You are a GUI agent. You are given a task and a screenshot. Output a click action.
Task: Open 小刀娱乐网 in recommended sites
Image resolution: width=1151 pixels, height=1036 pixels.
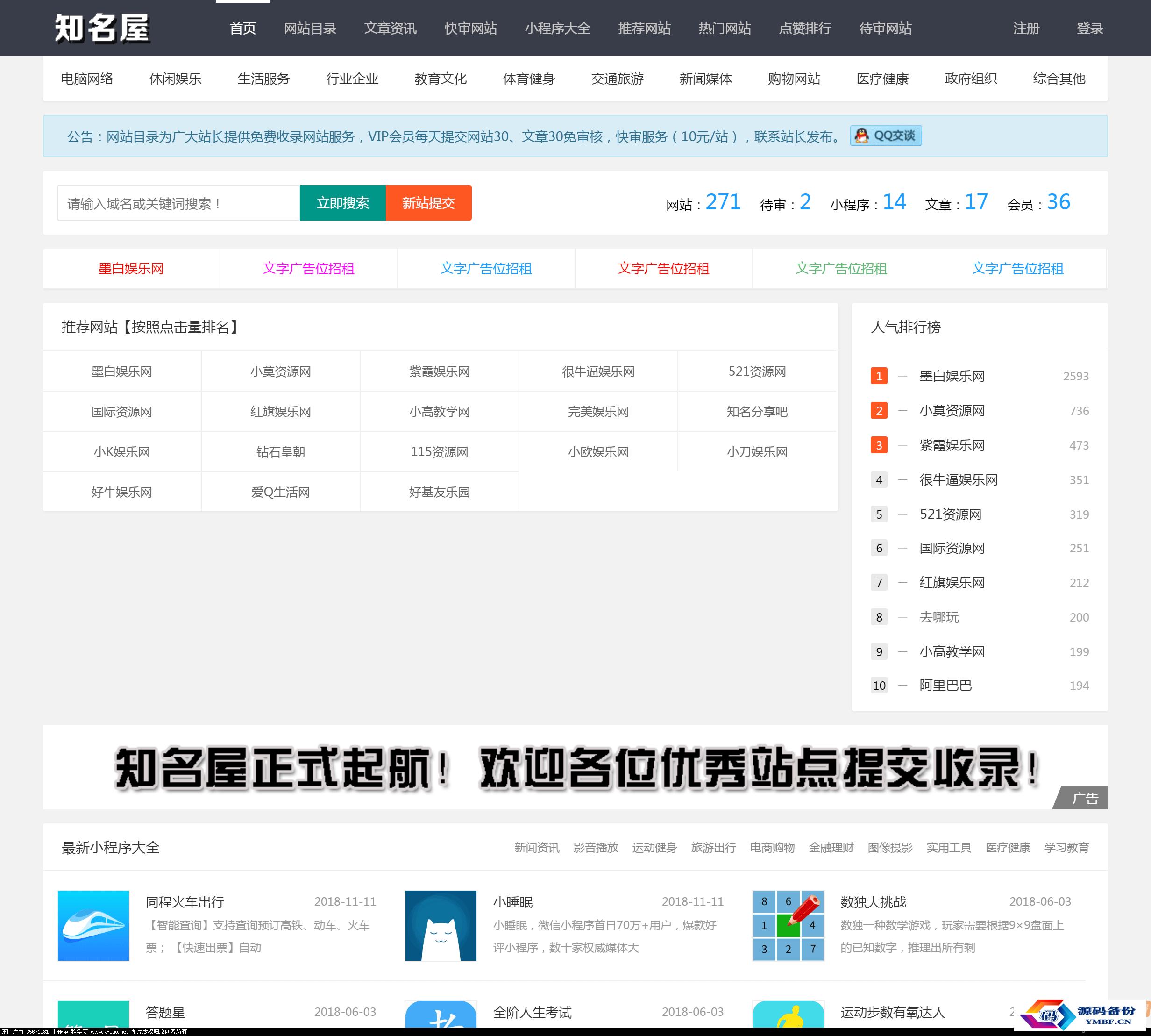pos(757,452)
